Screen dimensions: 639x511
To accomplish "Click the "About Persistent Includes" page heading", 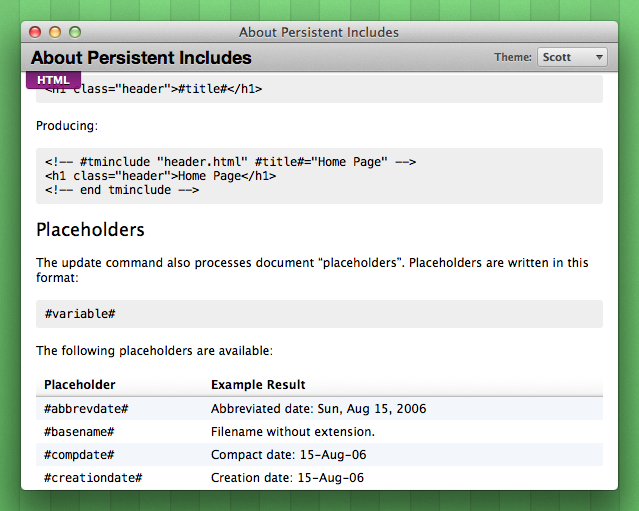I will pyautogui.click(x=141, y=58).
